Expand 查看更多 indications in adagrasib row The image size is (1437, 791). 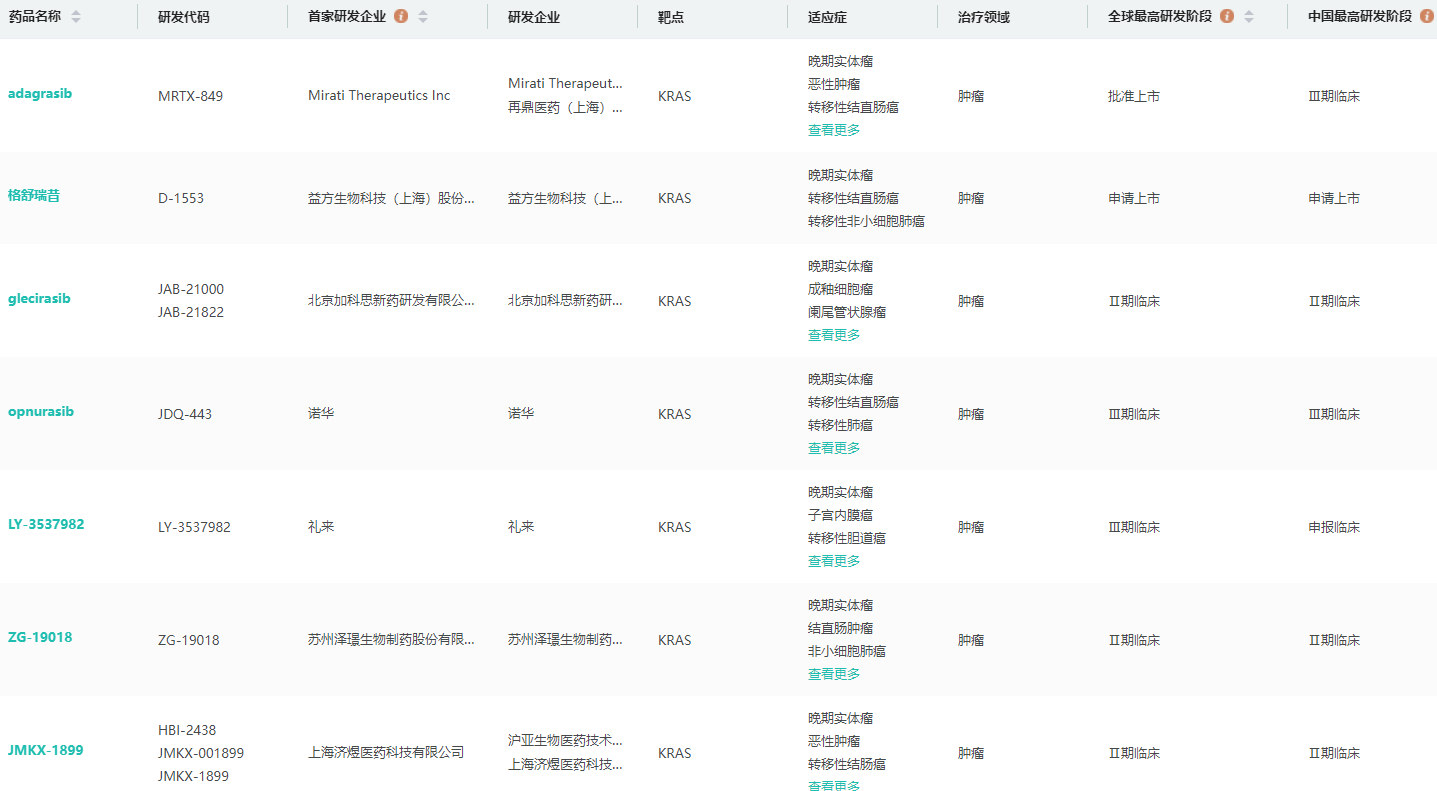click(834, 130)
